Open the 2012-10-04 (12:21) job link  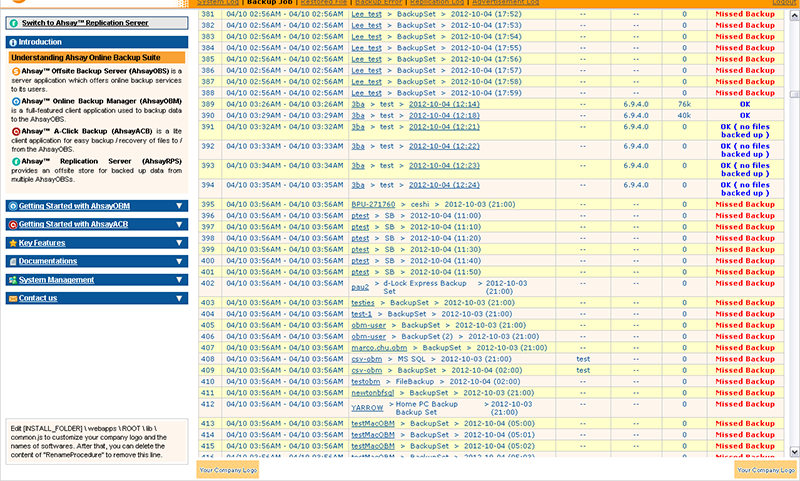pos(444,126)
